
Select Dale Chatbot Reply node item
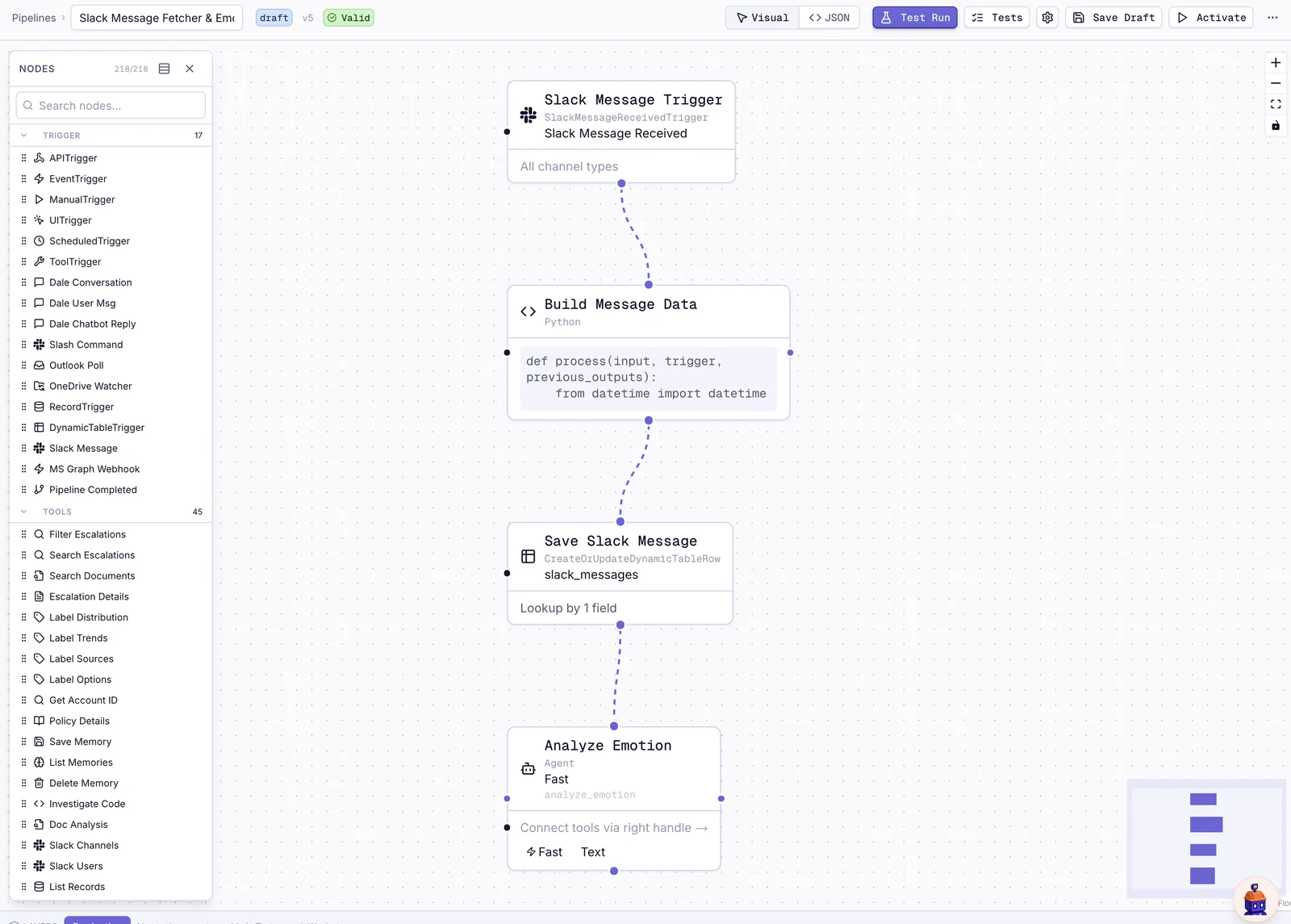tap(111, 324)
